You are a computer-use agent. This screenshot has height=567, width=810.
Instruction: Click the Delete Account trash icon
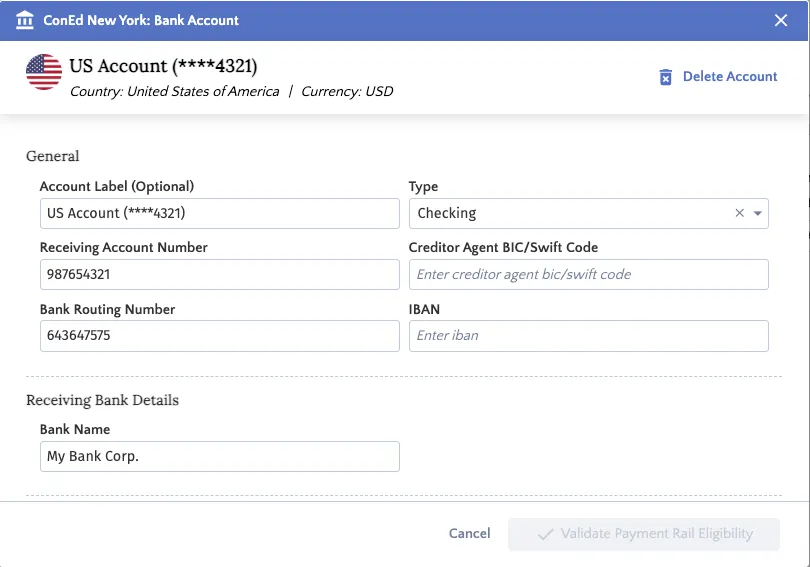click(665, 77)
